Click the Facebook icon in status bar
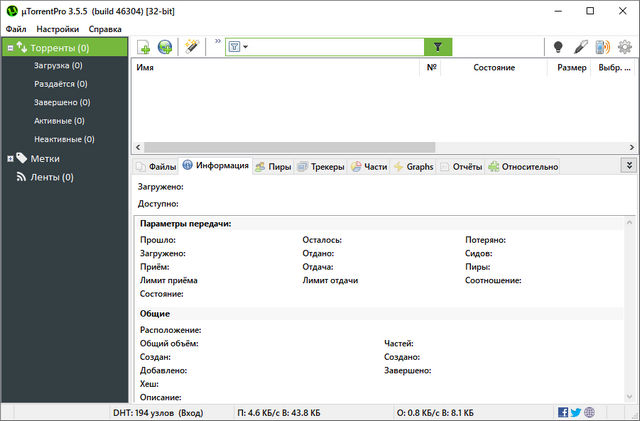Image resolution: width=640 pixels, height=421 pixels. click(x=563, y=411)
